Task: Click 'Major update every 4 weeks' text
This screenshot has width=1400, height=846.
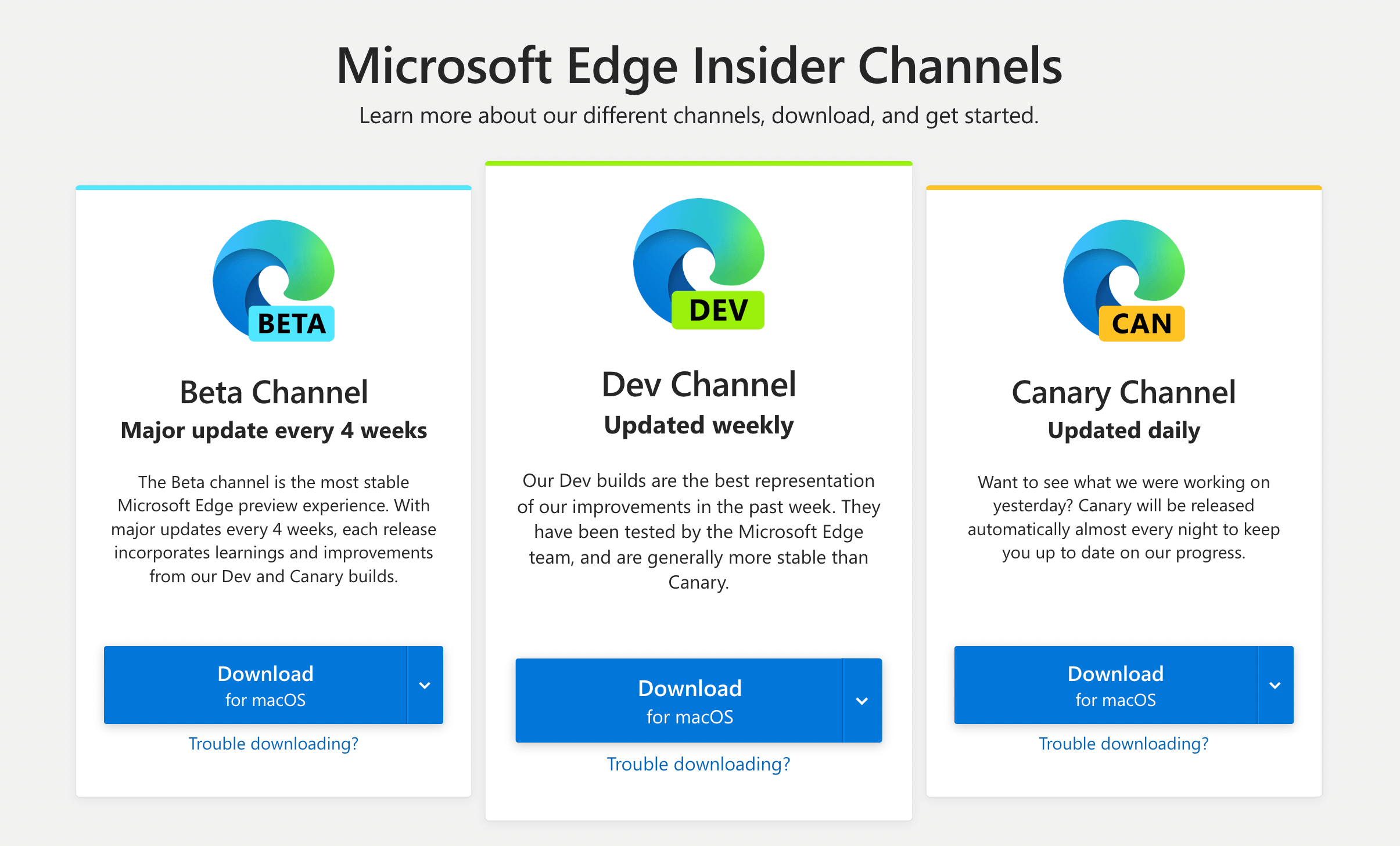Action: pyautogui.click(x=274, y=431)
